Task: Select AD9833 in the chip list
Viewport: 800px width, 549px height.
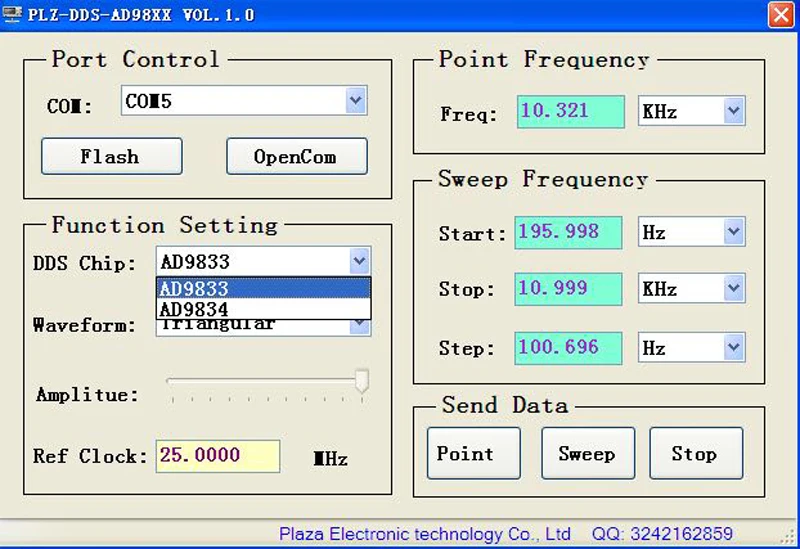Action: [x=263, y=288]
